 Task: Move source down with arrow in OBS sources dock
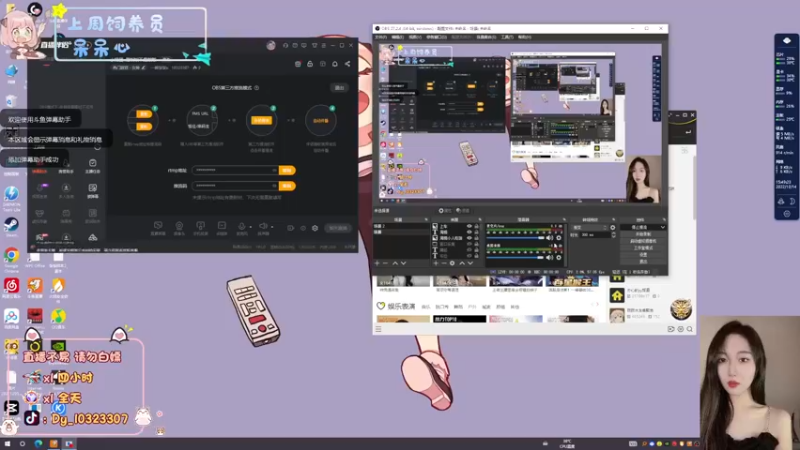[470, 263]
